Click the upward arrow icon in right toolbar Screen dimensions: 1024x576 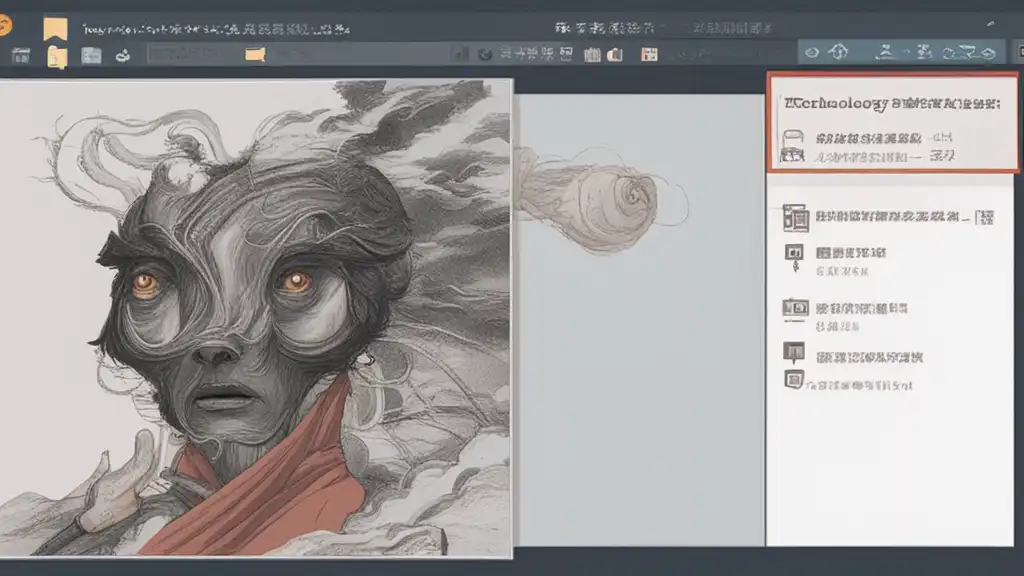[839, 52]
